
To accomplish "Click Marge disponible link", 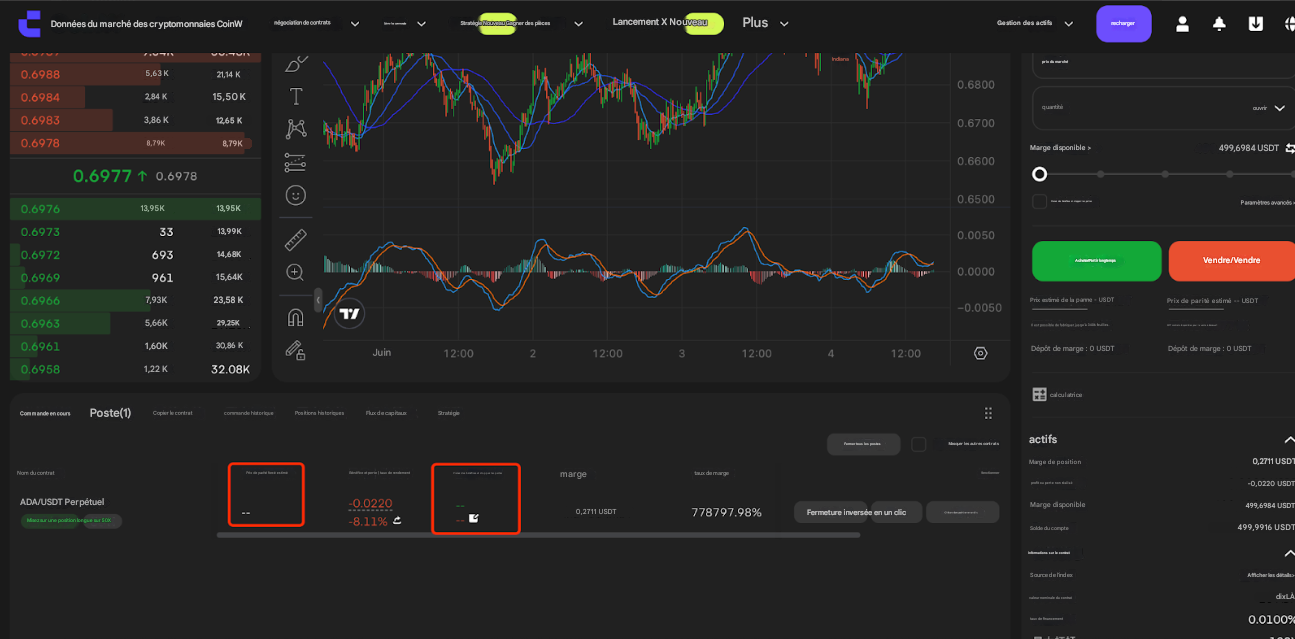I will (x=1060, y=148).
